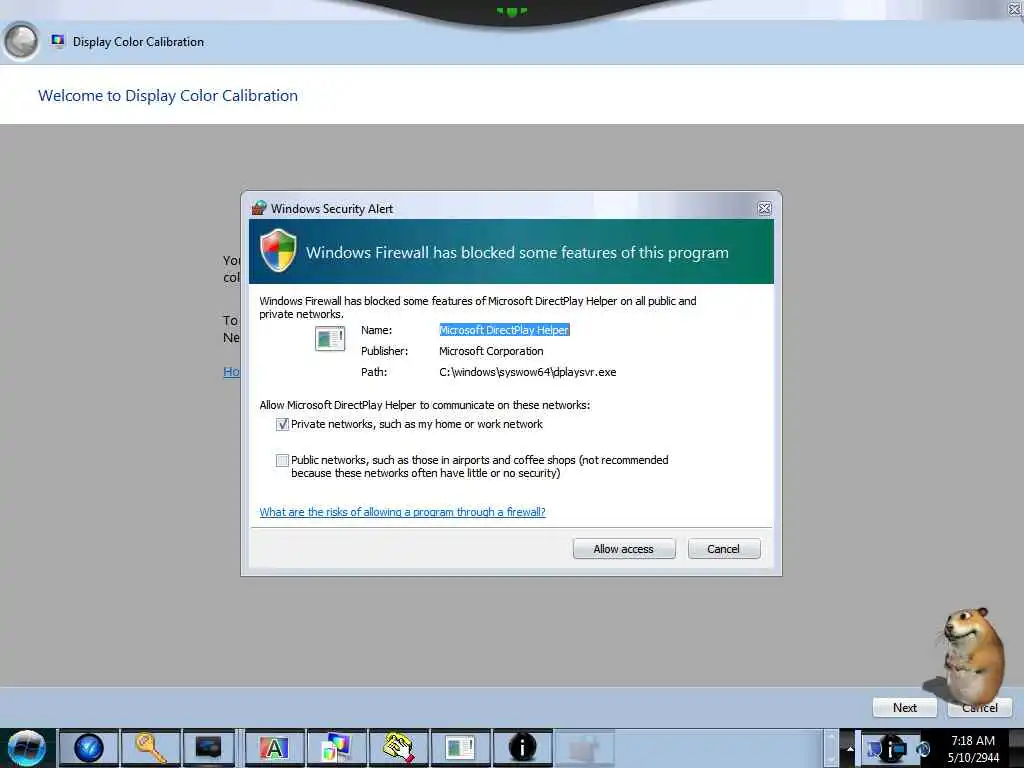Click the dplaysvr.exe path text

coord(528,372)
